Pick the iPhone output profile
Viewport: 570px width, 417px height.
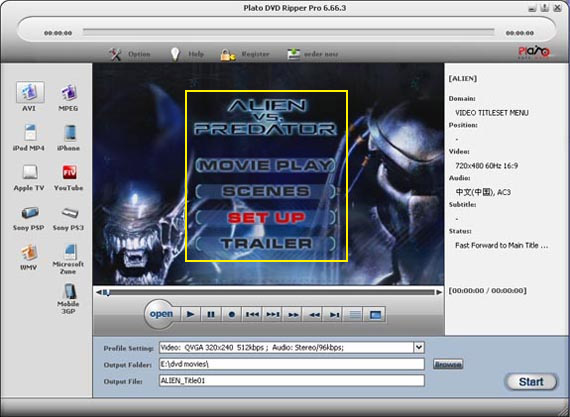69,132
